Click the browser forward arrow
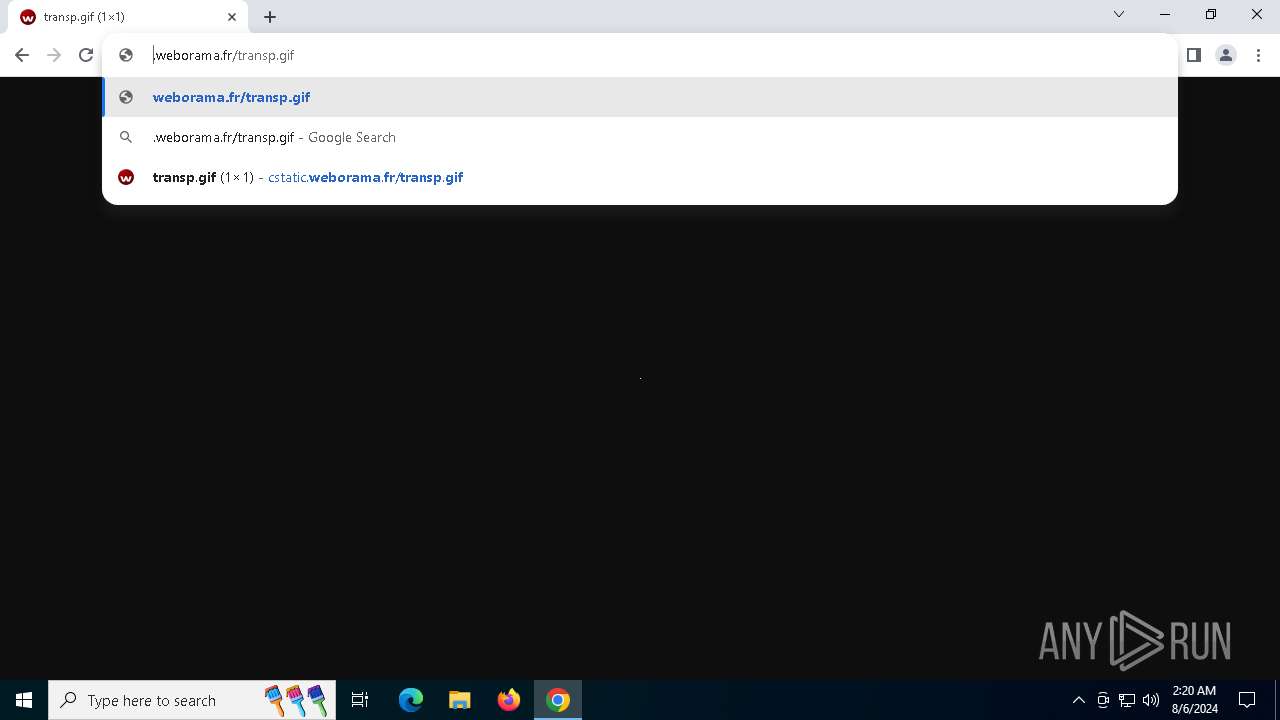 [54, 55]
